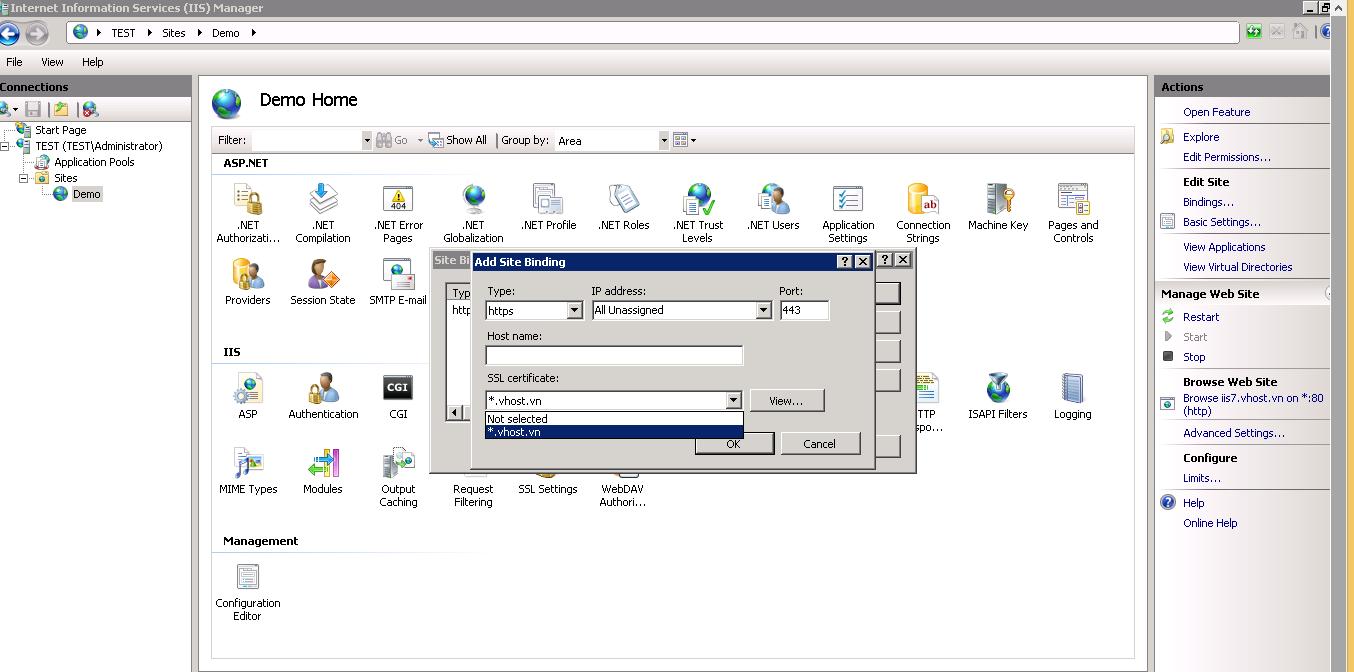Open the Logging feature icon
Image resolution: width=1354 pixels, height=672 pixels.
1072,396
